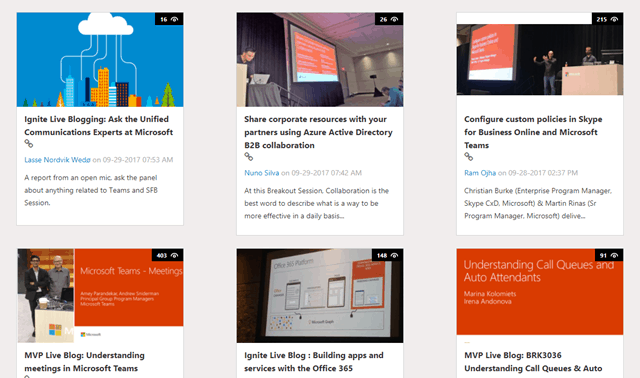
Task: Click the 91 views eye icon
Action: click(x=614, y=256)
